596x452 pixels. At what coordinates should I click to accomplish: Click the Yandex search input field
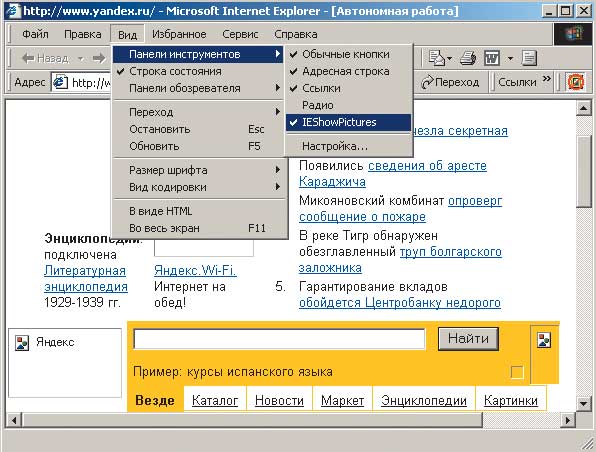(x=279, y=339)
